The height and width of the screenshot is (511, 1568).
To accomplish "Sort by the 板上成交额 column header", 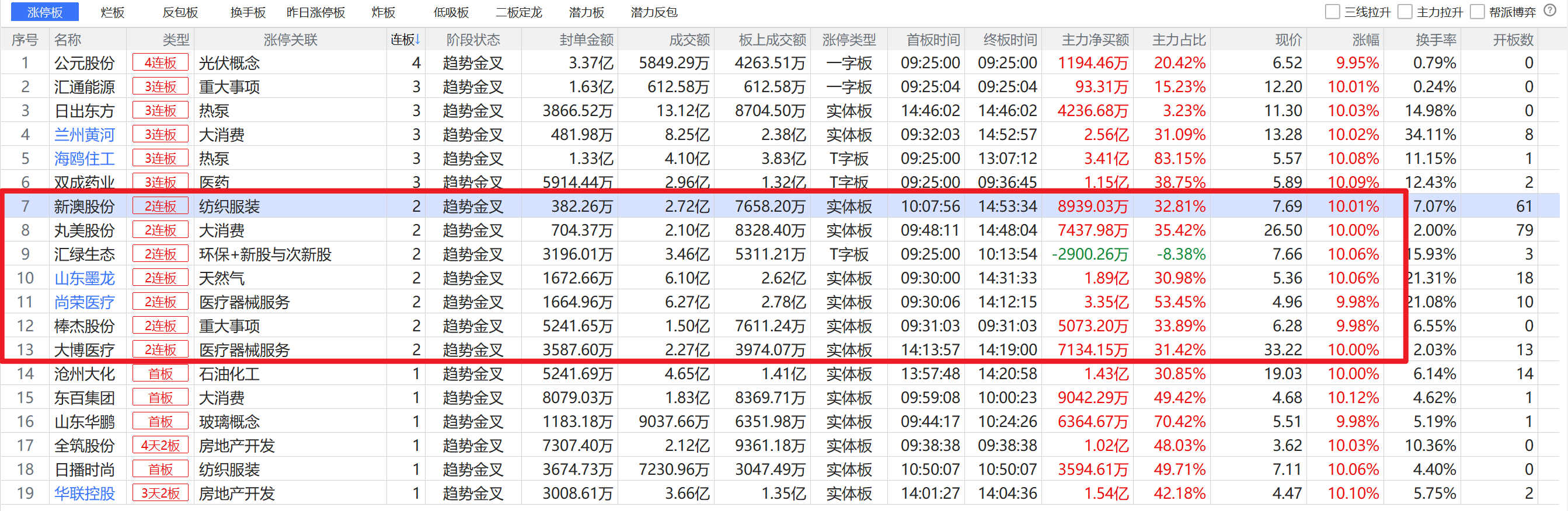I will point(772,40).
